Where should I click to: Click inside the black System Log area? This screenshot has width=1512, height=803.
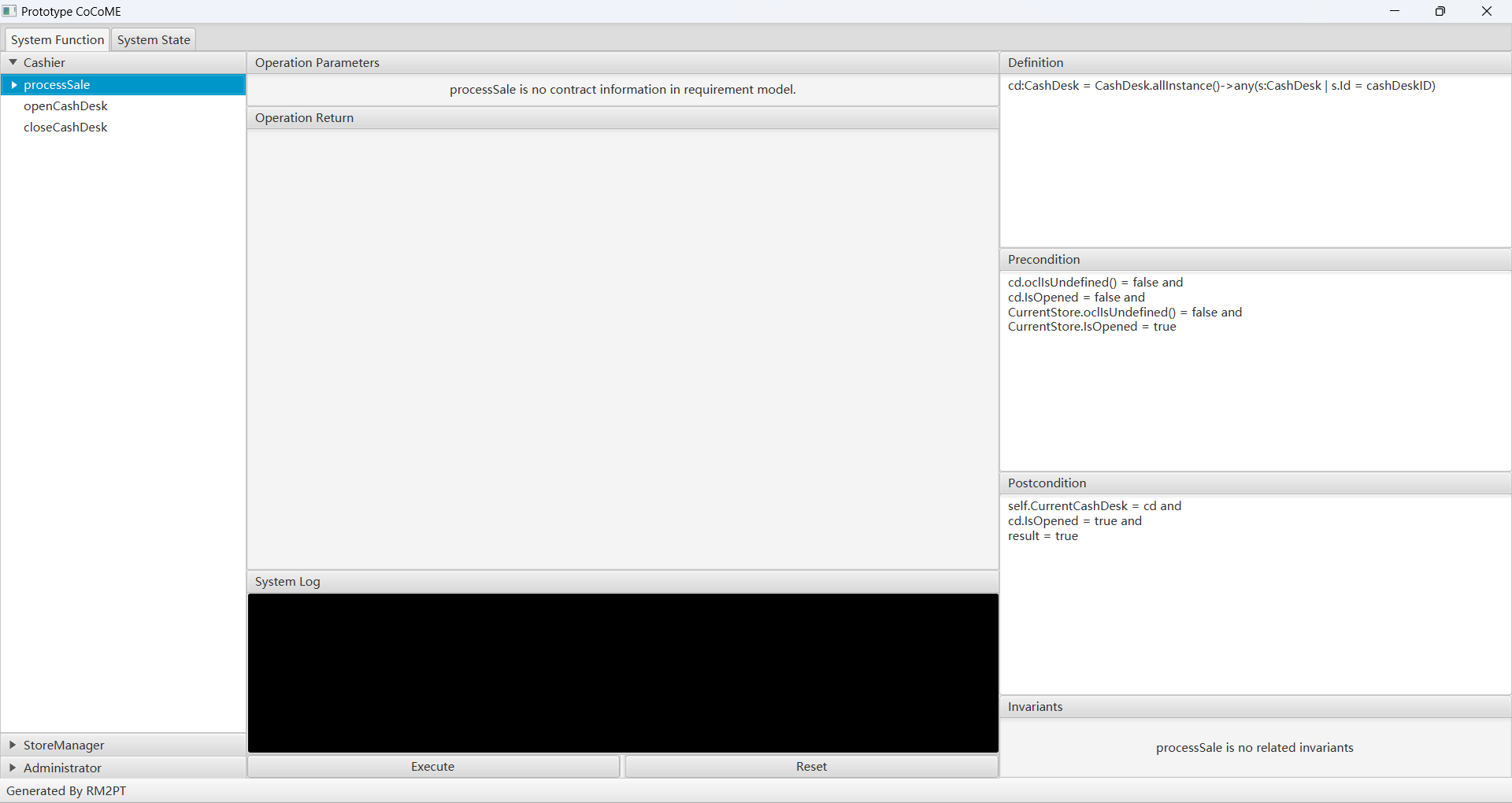coord(622,673)
